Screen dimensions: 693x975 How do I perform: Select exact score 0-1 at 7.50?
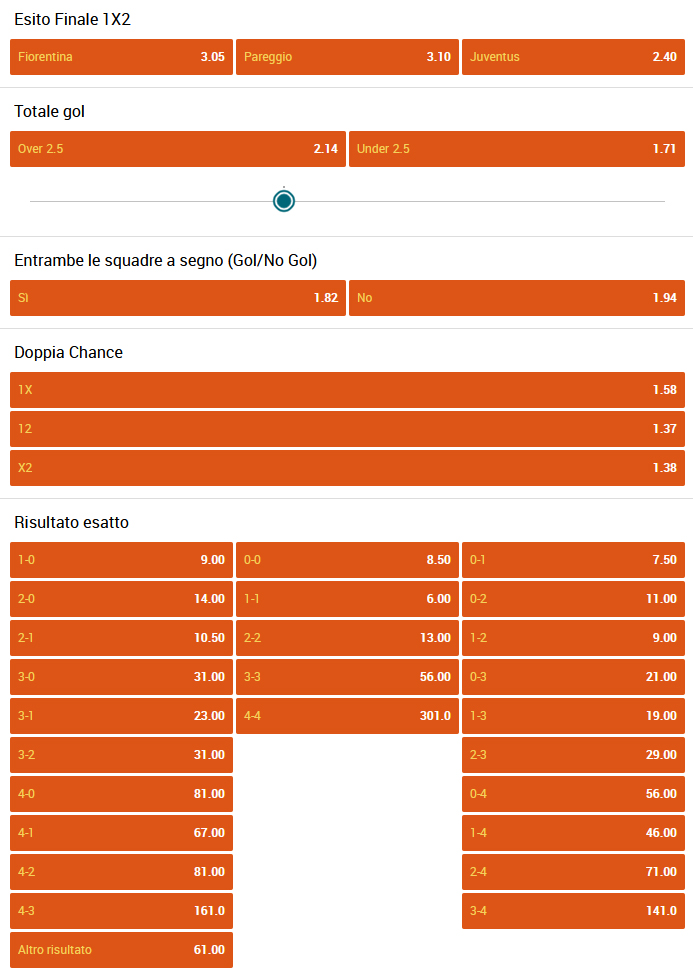click(x=573, y=560)
